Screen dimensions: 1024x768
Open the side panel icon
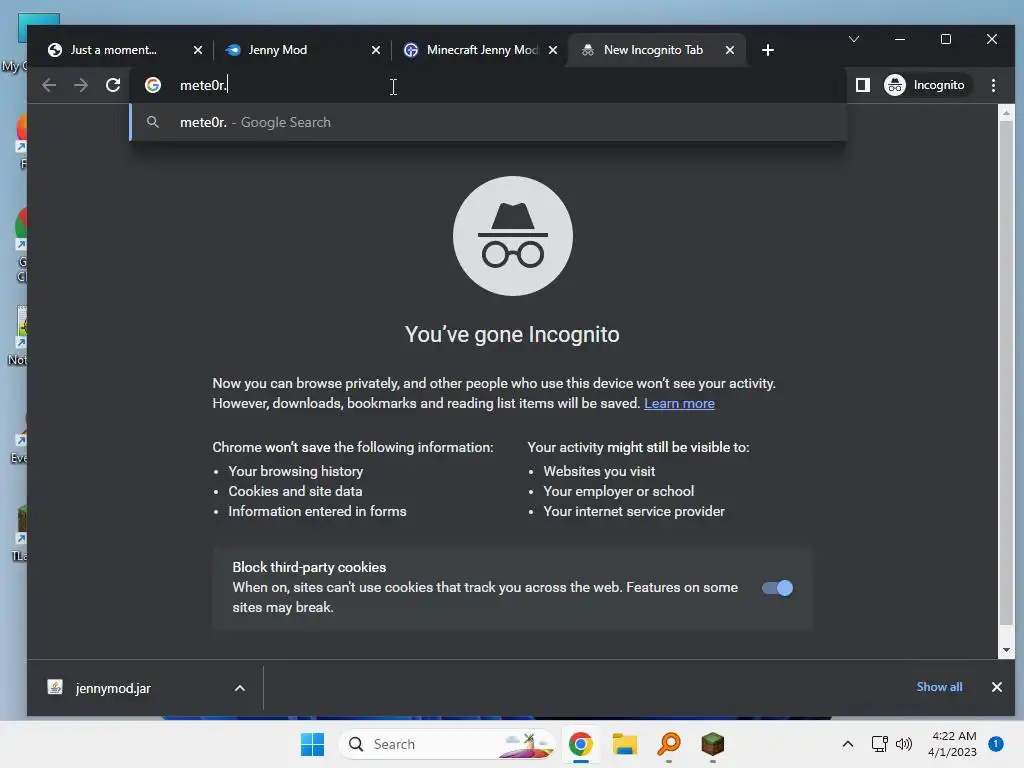[x=863, y=85]
